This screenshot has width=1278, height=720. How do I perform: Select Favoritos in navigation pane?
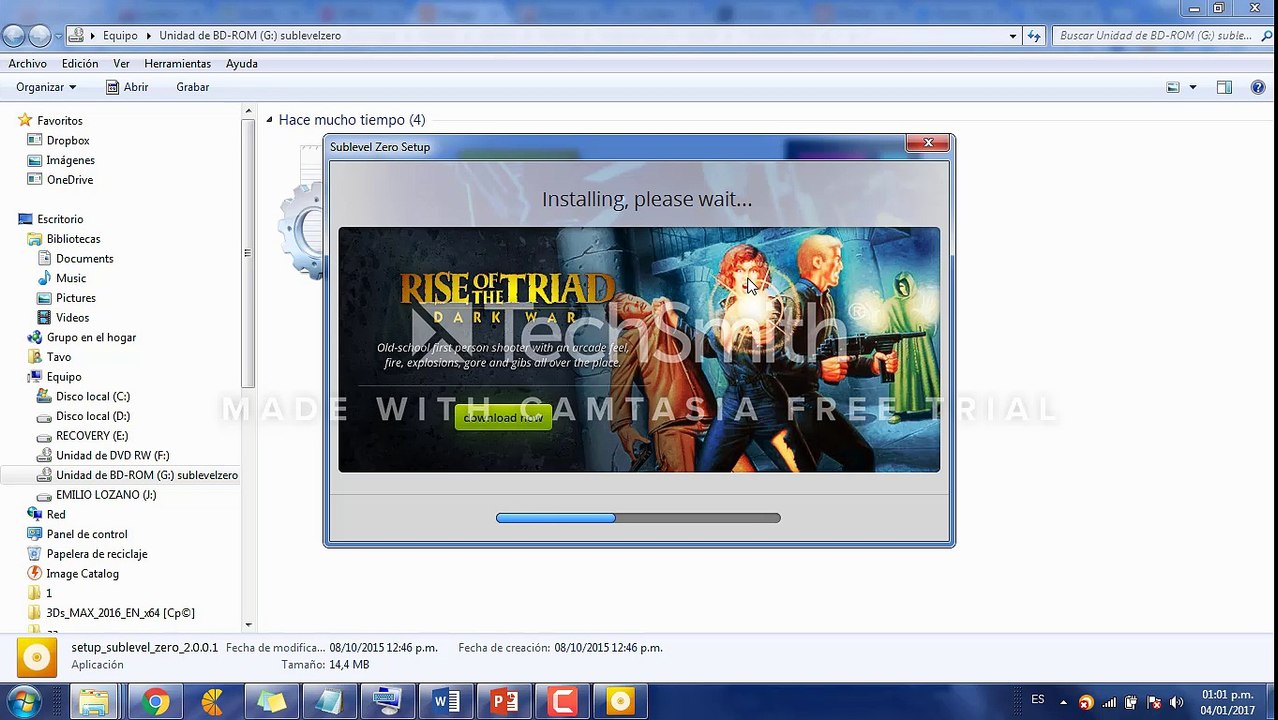pyautogui.click(x=60, y=121)
